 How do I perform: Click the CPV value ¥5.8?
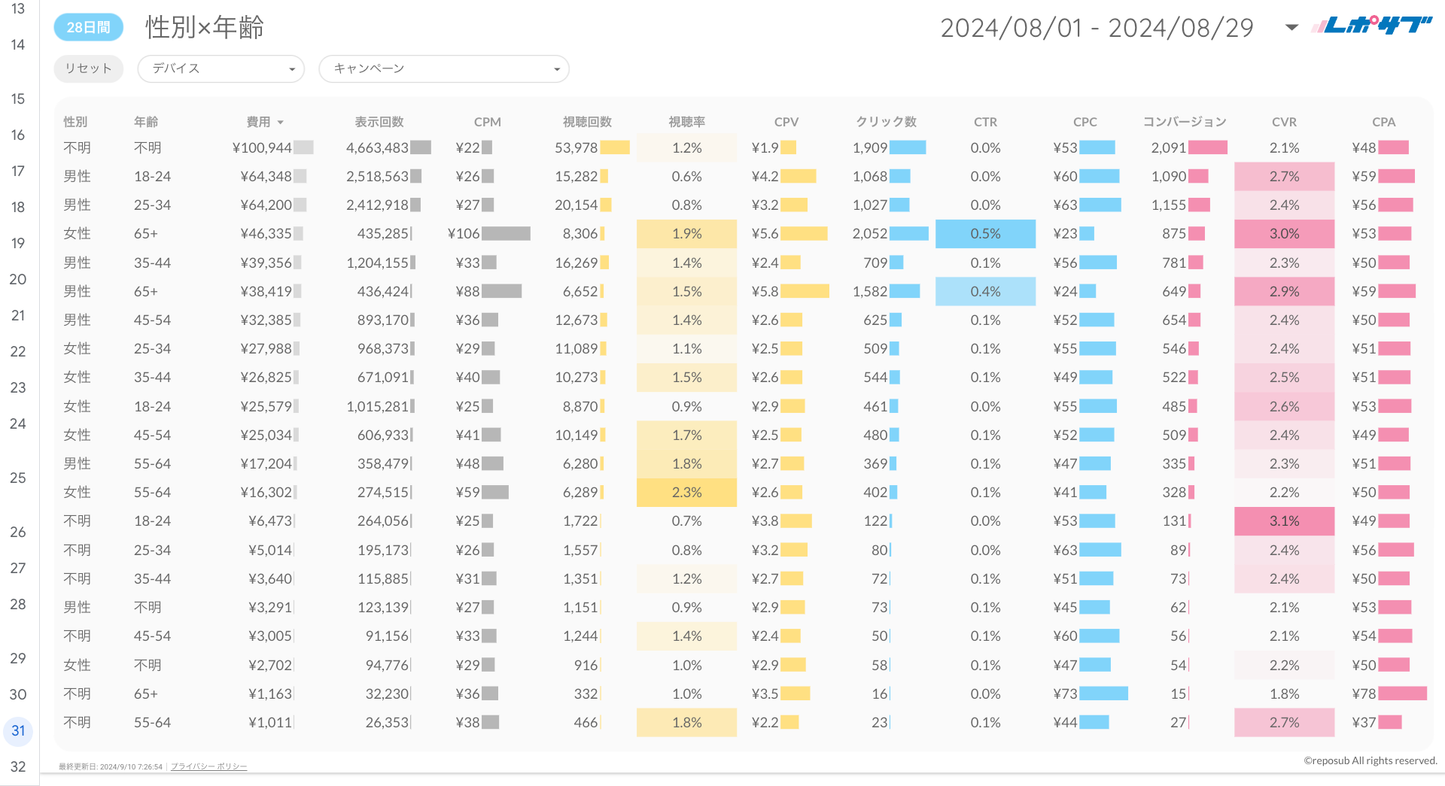coord(765,292)
